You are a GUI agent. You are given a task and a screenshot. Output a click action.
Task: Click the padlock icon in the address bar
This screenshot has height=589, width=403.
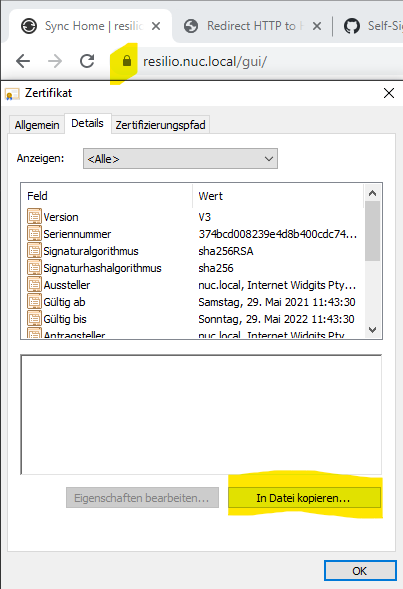[127, 61]
